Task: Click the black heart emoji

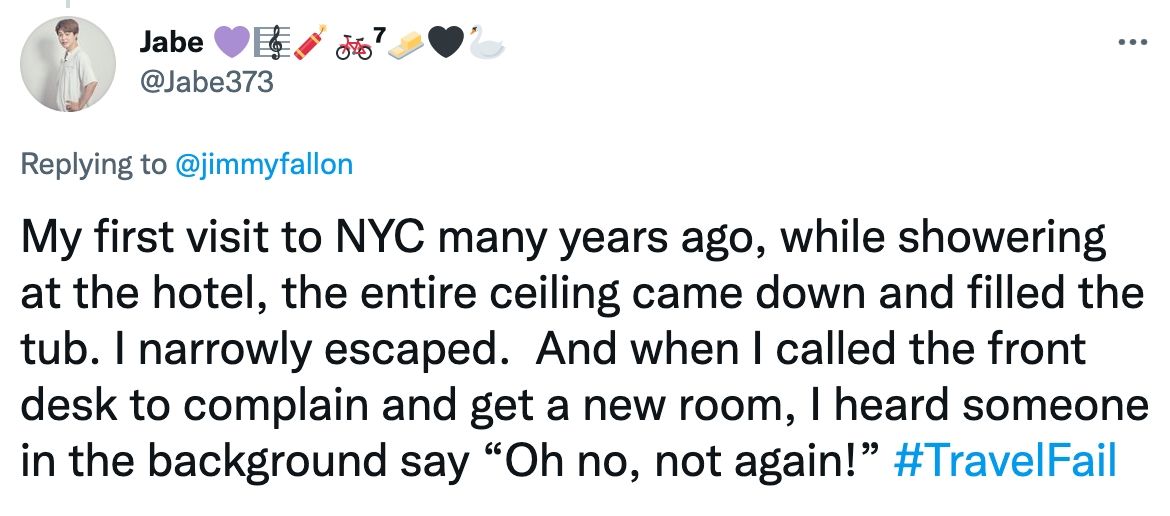Action: click(446, 43)
